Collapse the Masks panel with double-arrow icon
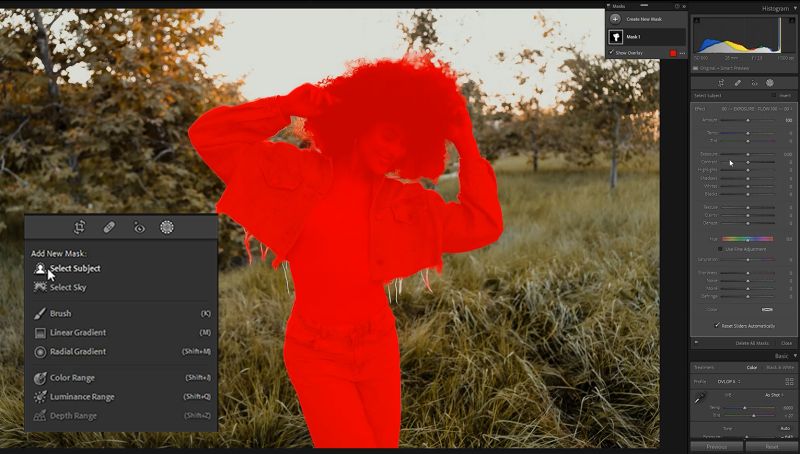This screenshot has width=800, height=454. coord(684,6)
